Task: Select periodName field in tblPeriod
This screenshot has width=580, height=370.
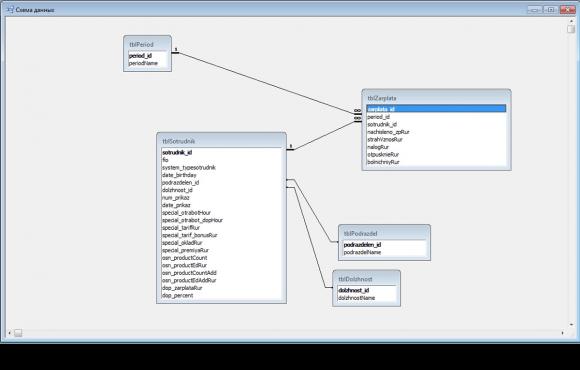Action: tap(148, 63)
